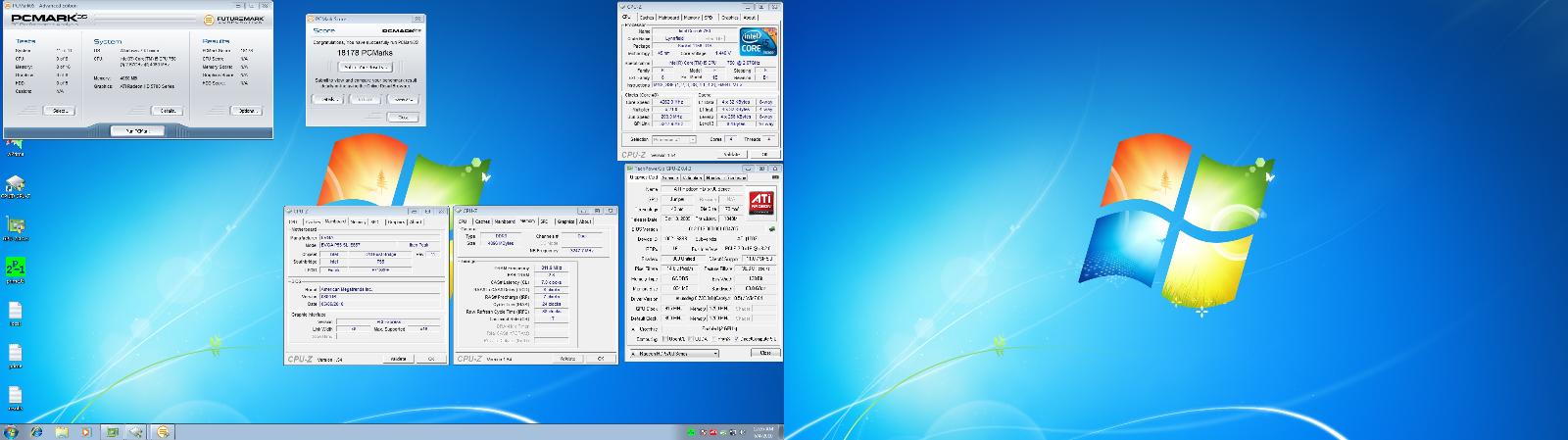Open Windows Explorer folder from taskbar
The height and width of the screenshot is (440, 1568).
point(61,431)
